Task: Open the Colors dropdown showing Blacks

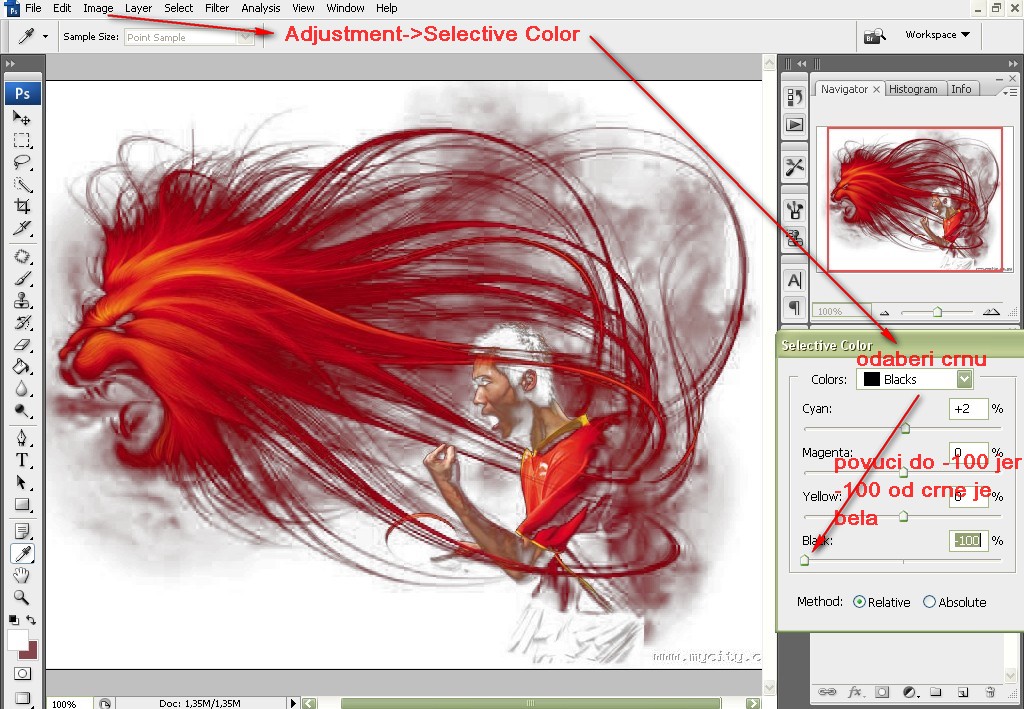Action: coord(914,379)
